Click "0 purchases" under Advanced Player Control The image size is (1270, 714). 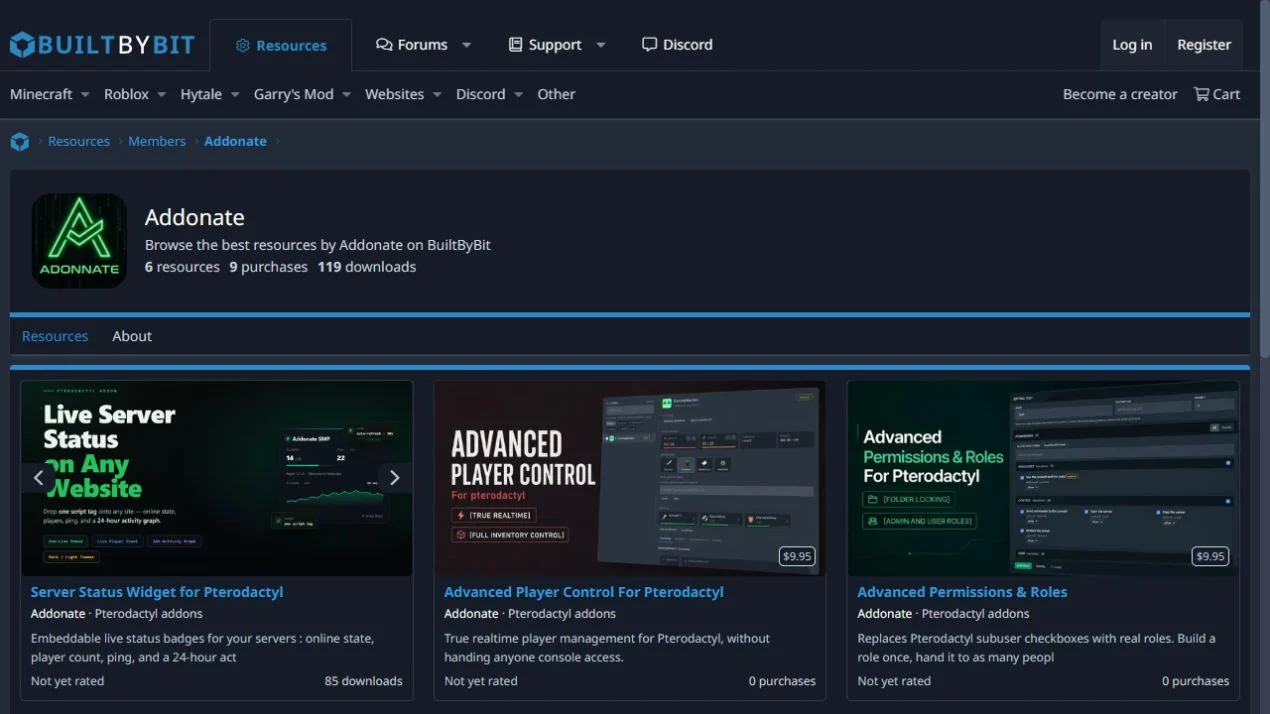(x=782, y=681)
